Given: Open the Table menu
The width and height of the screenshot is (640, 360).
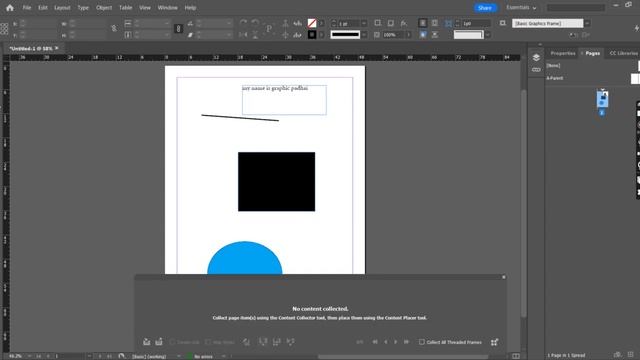Looking at the screenshot, I should 125,8.
